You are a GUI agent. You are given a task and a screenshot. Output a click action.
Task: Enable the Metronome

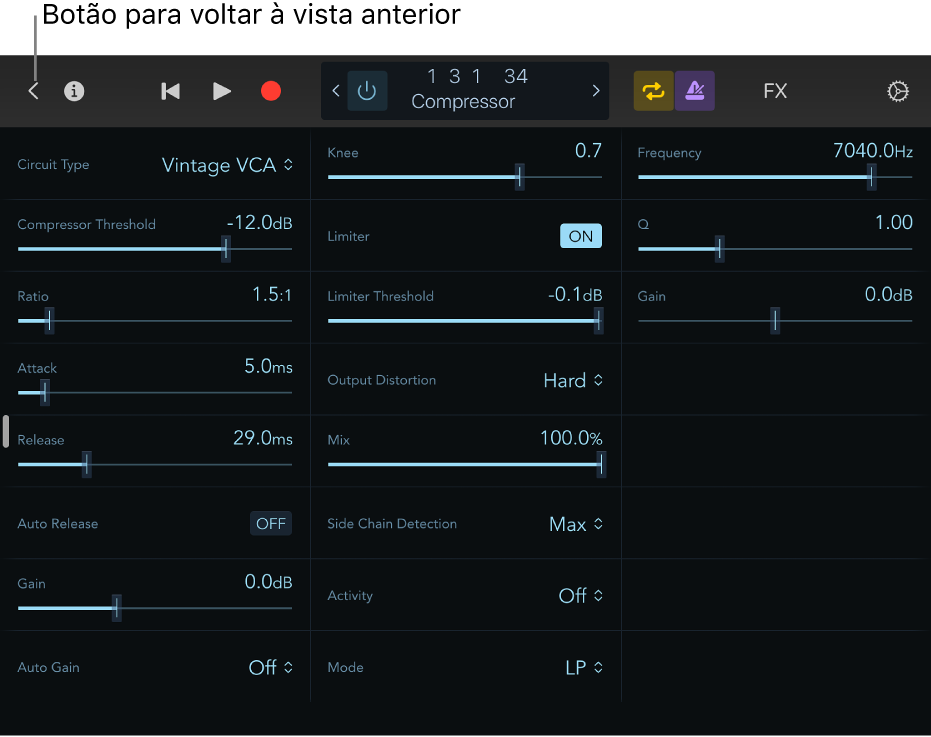693,90
